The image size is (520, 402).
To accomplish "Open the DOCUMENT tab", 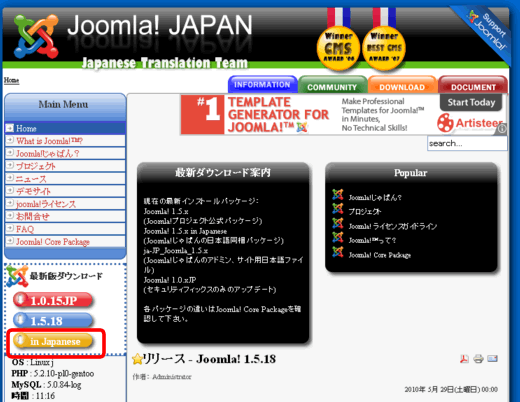I will [x=473, y=85].
